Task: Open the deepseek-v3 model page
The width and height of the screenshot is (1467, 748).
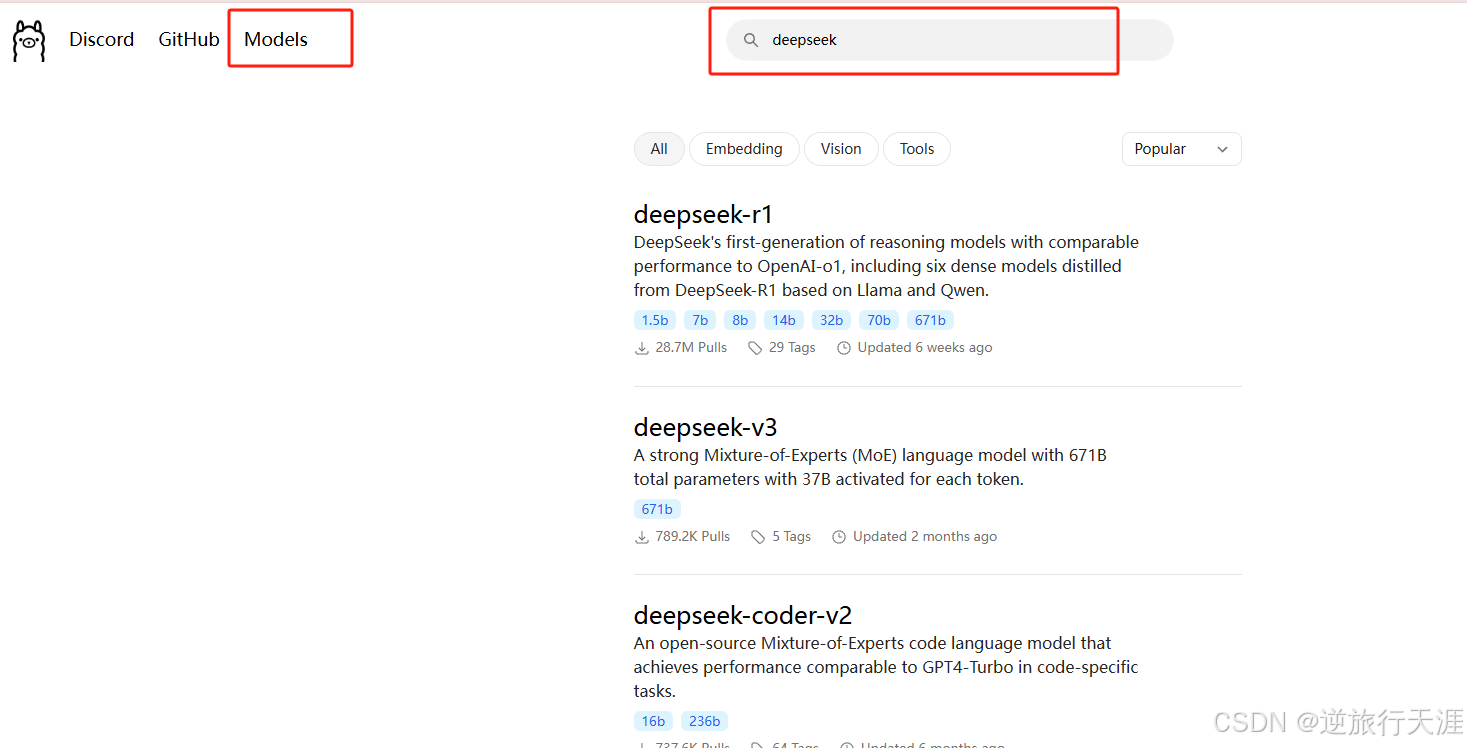Action: click(705, 427)
